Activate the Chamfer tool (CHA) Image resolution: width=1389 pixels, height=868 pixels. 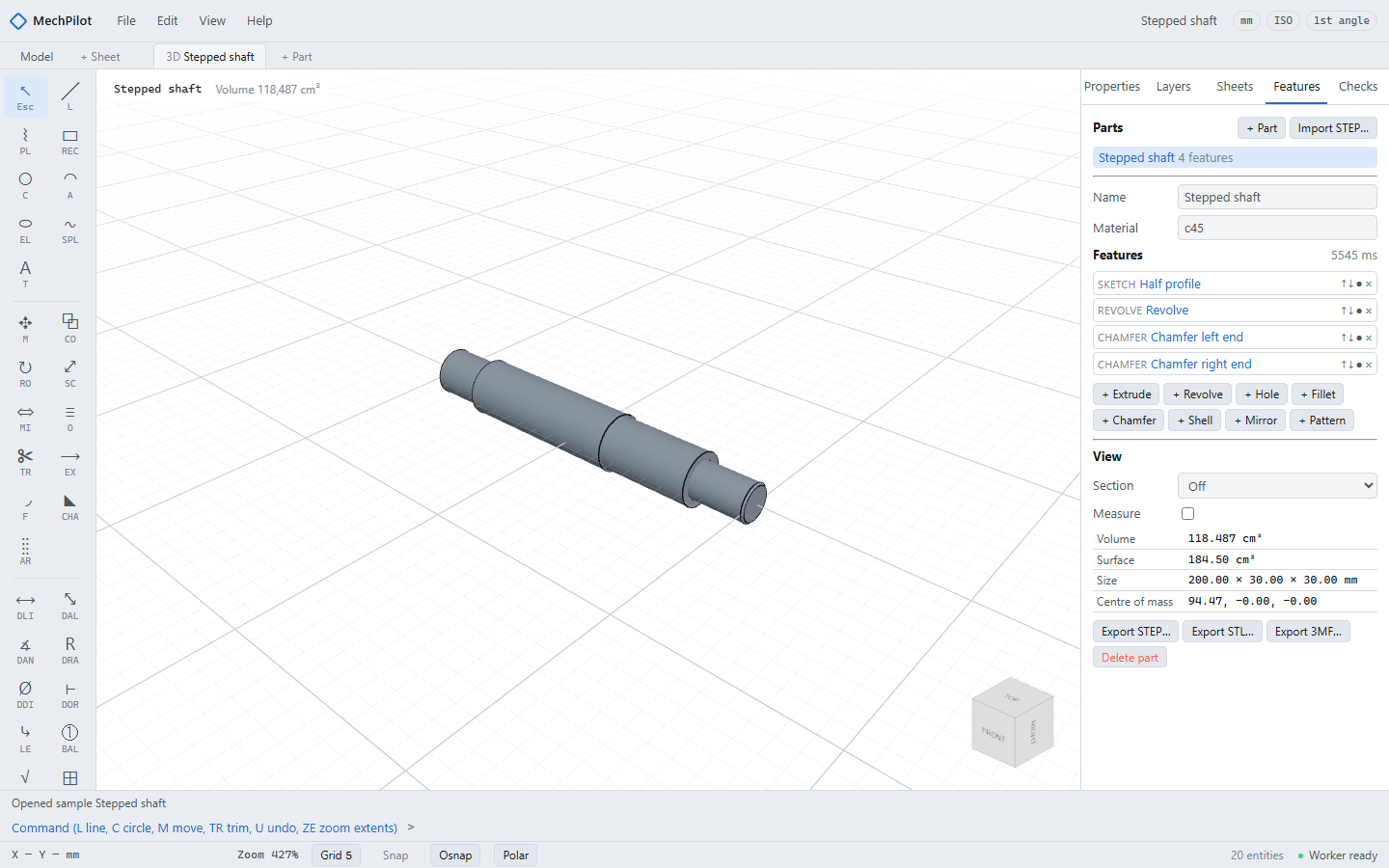click(x=70, y=506)
